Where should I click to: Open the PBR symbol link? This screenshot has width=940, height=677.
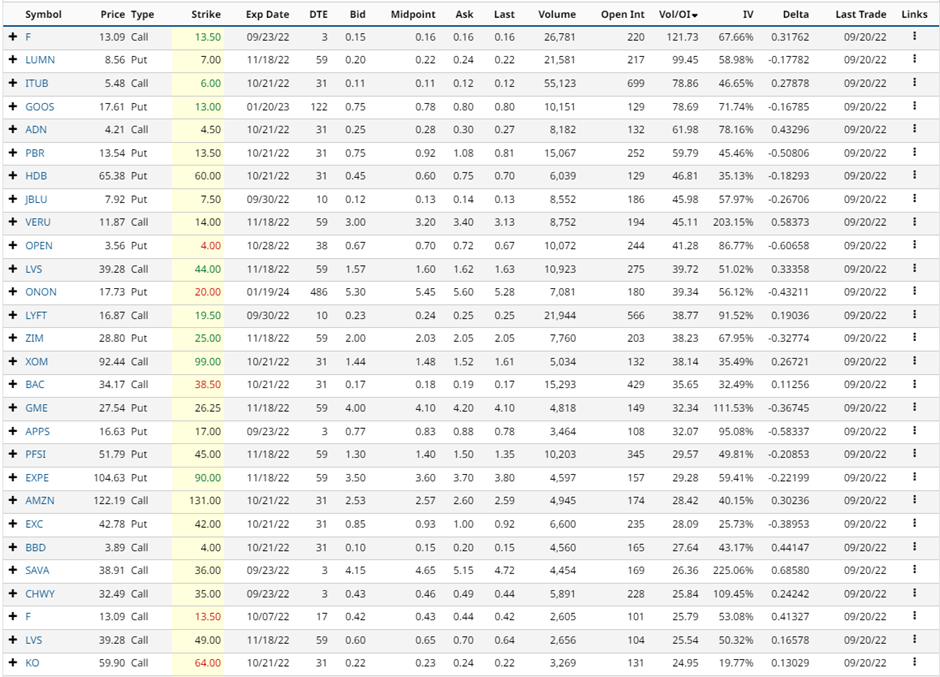[35, 153]
